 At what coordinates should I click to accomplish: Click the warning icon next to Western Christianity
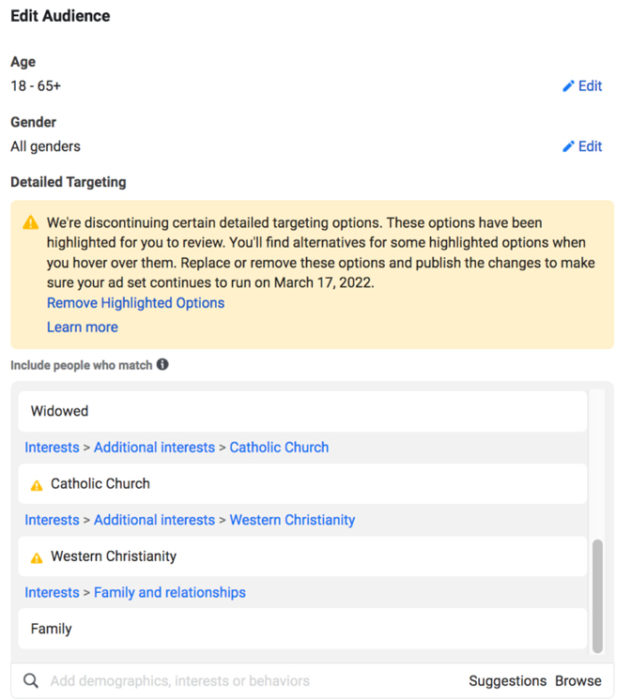37,558
